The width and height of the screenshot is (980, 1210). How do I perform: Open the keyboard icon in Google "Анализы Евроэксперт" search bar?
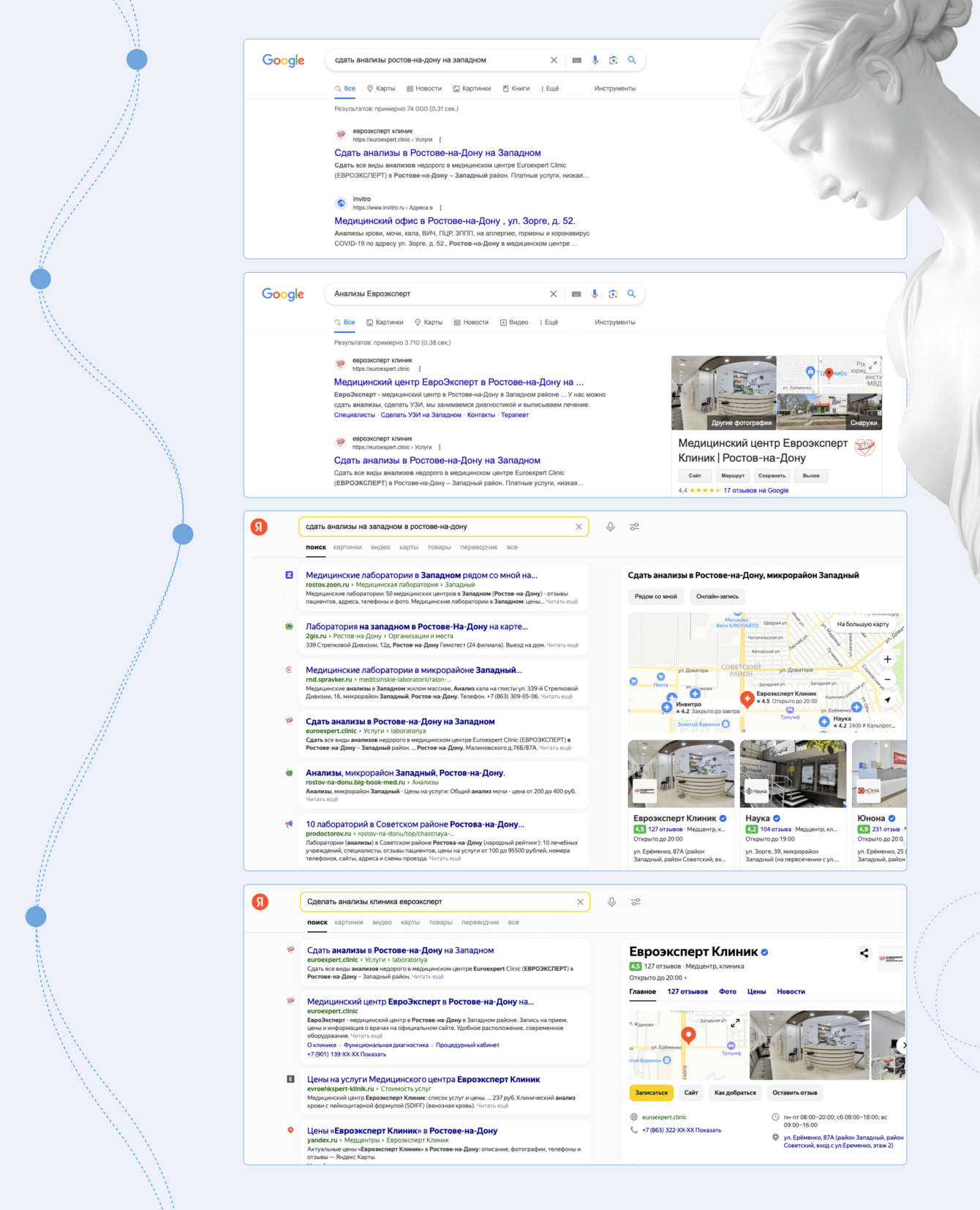click(576, 293)
